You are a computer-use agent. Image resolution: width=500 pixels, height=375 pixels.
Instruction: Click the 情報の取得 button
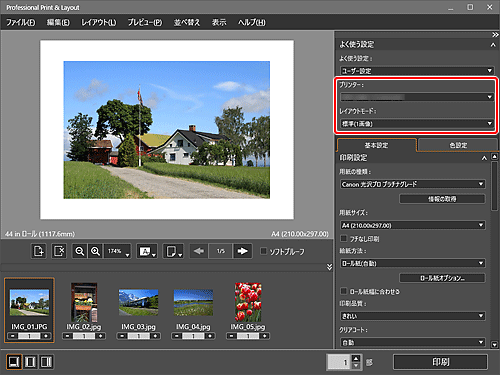(442, 199)
